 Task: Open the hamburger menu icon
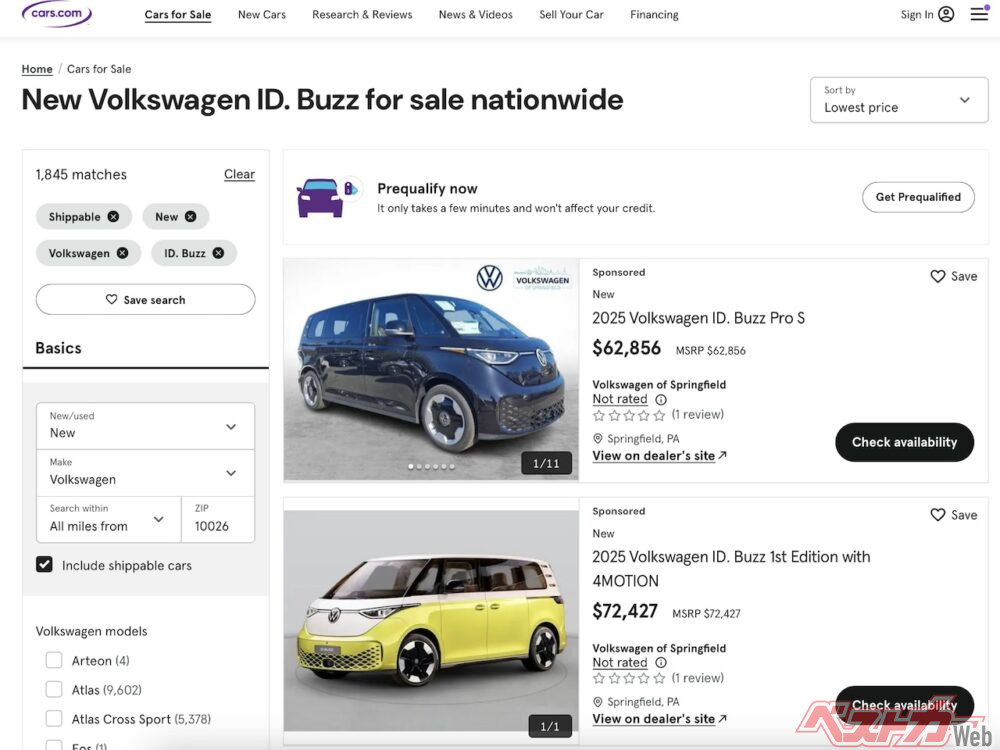pos(979,14)
